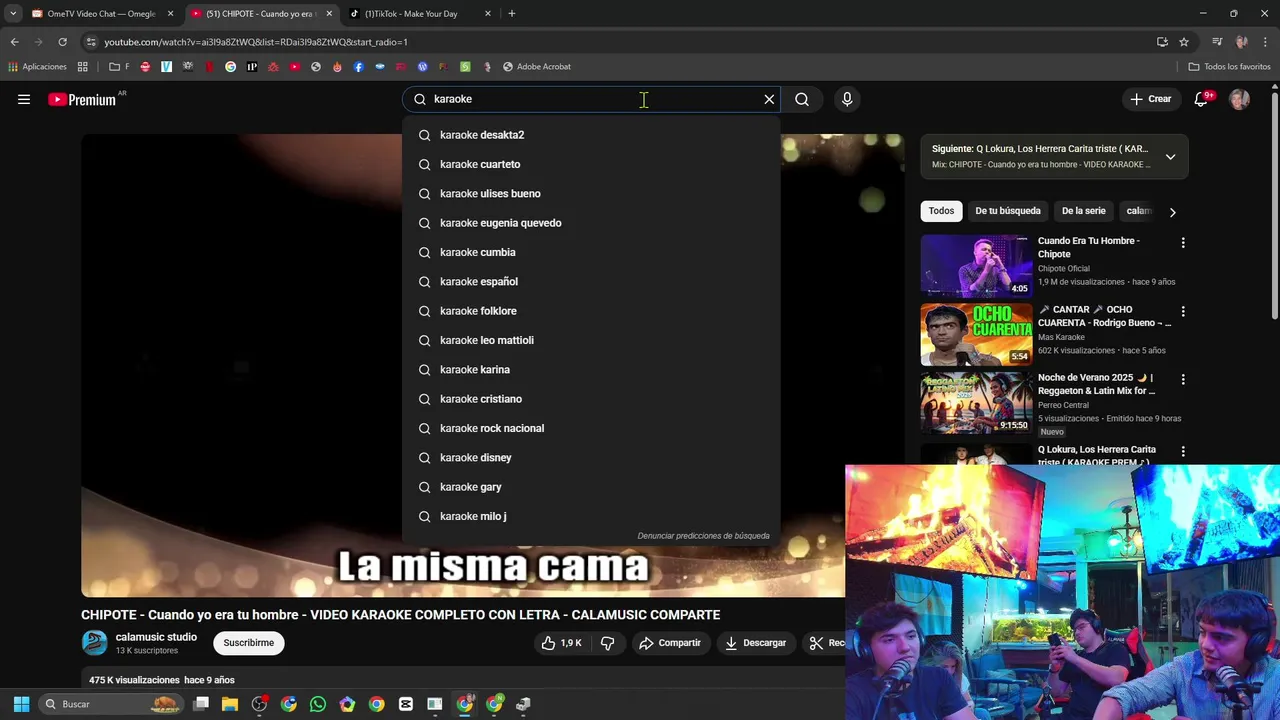Select suggestion karaoke ulises bueno

tap(590, 193)
